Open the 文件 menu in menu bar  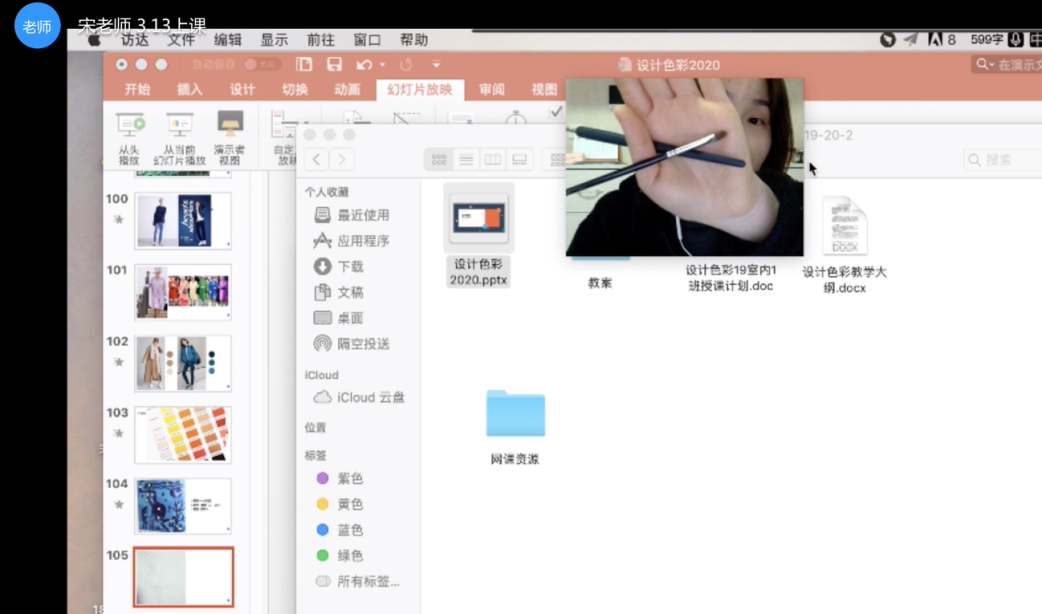(181, 40)
